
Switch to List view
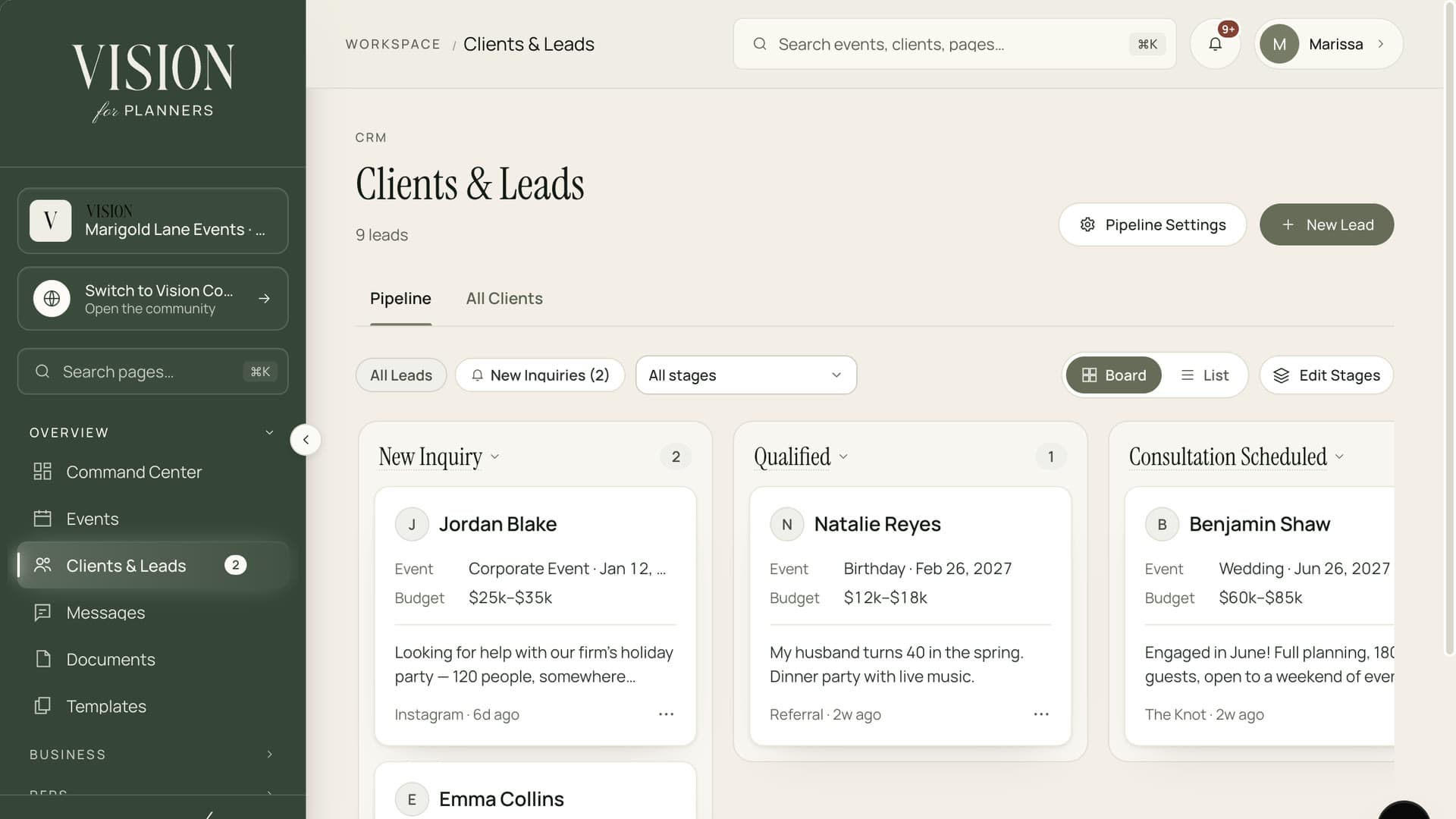click(x=1204, y=375)
